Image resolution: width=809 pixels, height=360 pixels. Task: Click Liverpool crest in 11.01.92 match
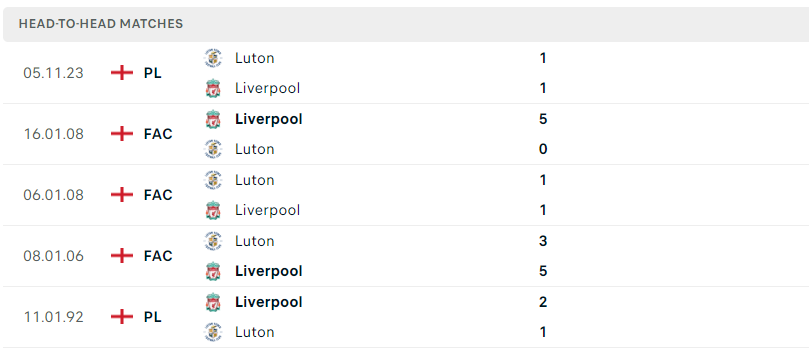213,302
